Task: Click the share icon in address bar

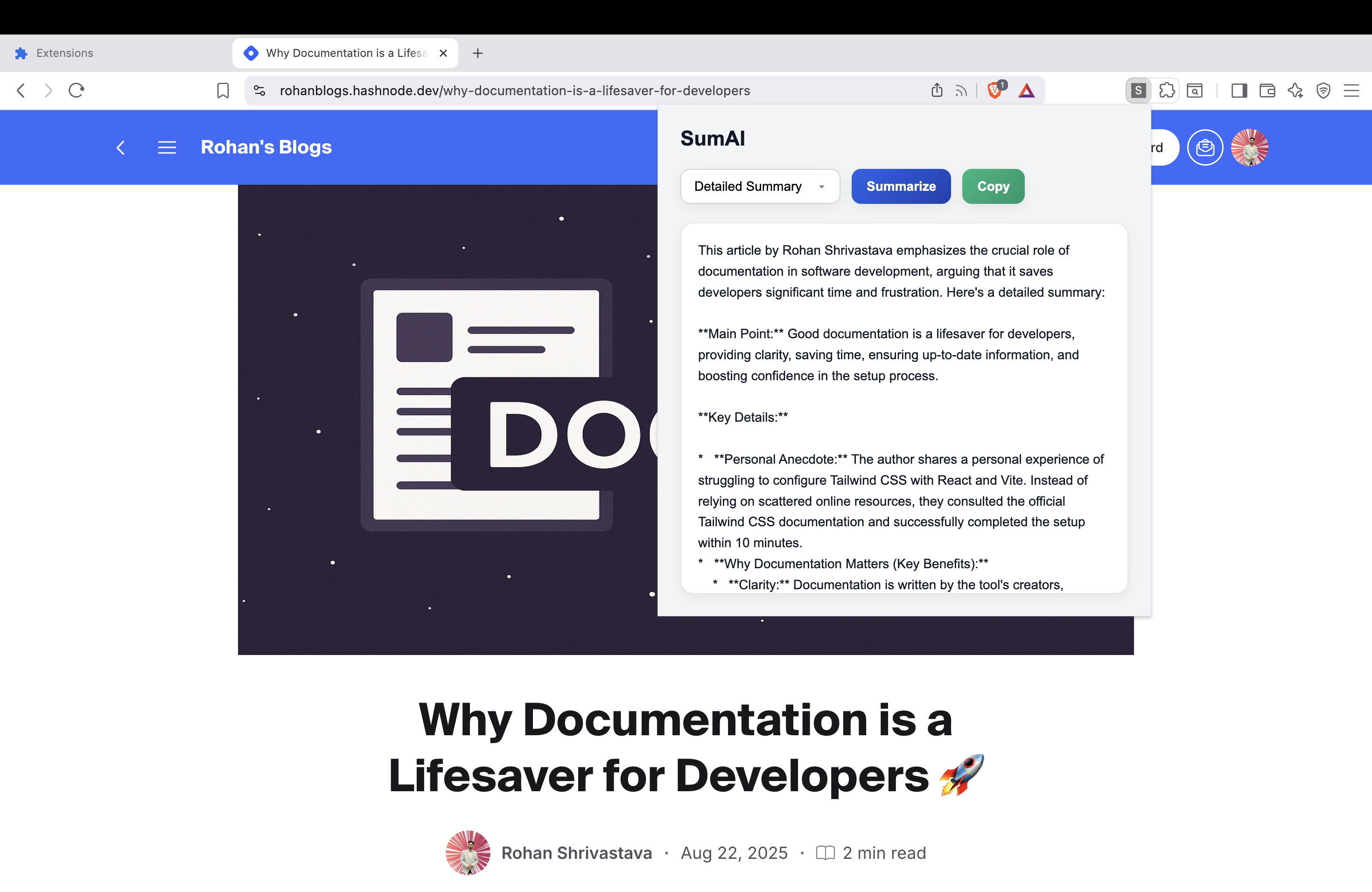Action: click(x=937, y=91)
